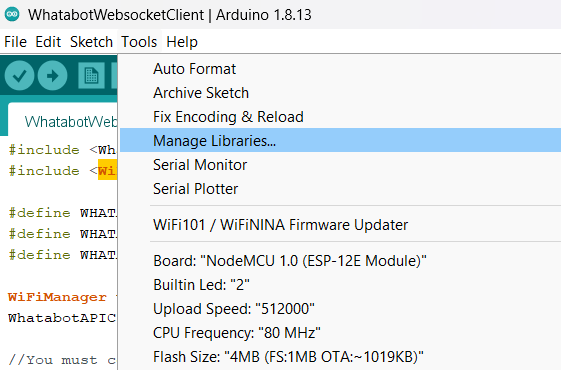Open the Edit menu
561x370 pixels.
(x=48, y=42)
